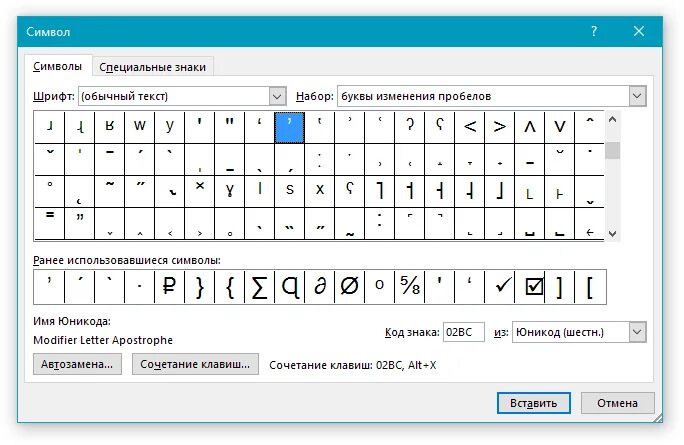Select the opening curly brace in recent symbols
This screenshot has height=445, width=684.
click(230, 287)
